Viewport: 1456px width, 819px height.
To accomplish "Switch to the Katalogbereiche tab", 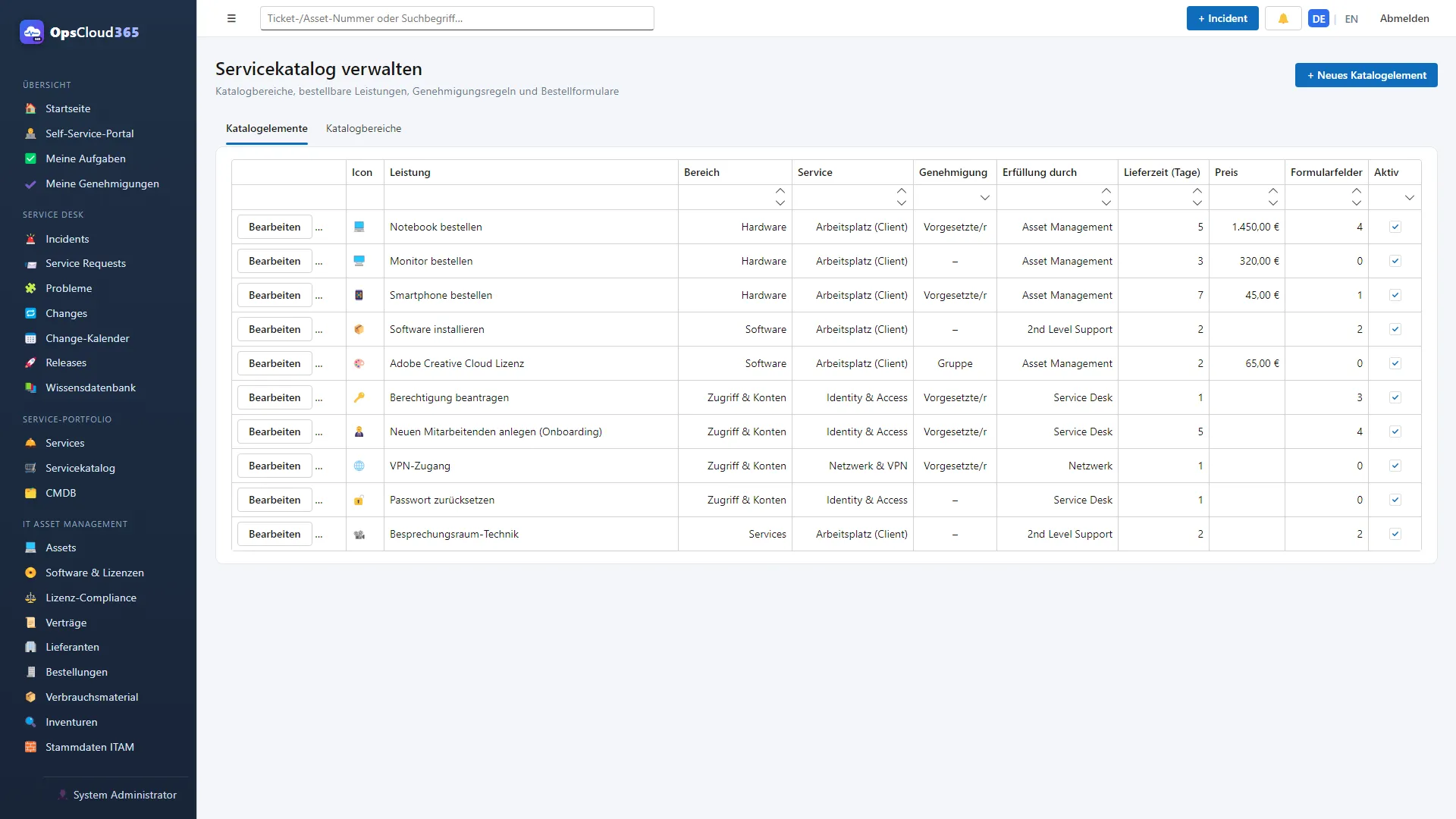I will [364, 128].
